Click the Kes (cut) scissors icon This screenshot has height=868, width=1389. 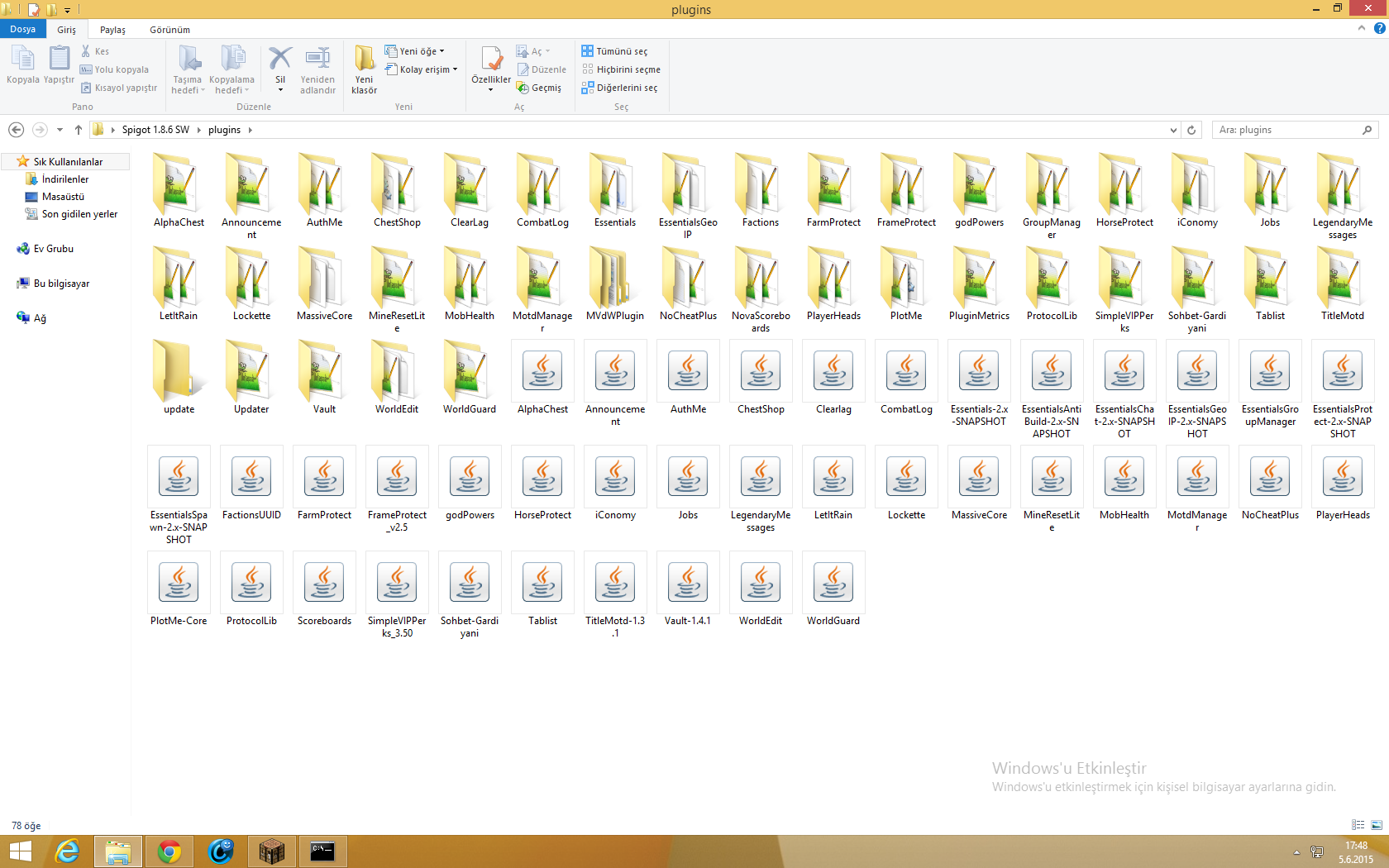pos(85,51)
